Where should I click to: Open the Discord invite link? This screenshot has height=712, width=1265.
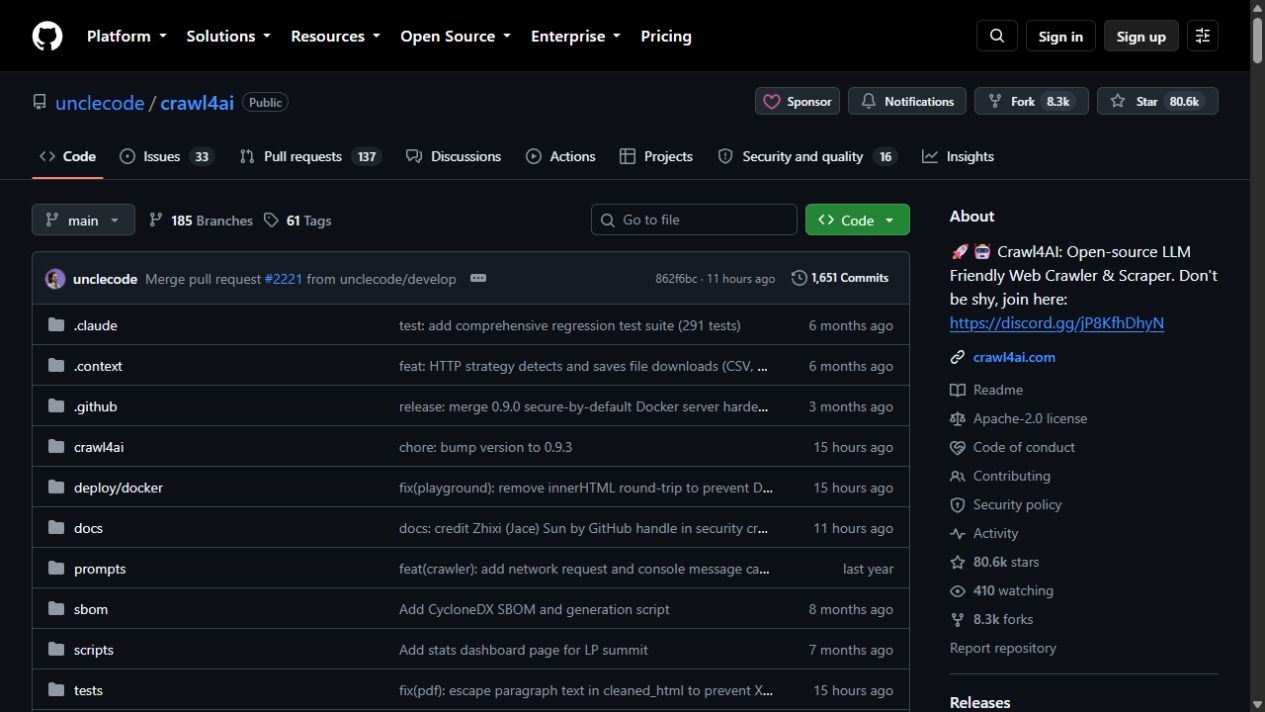coord(1057,323)
